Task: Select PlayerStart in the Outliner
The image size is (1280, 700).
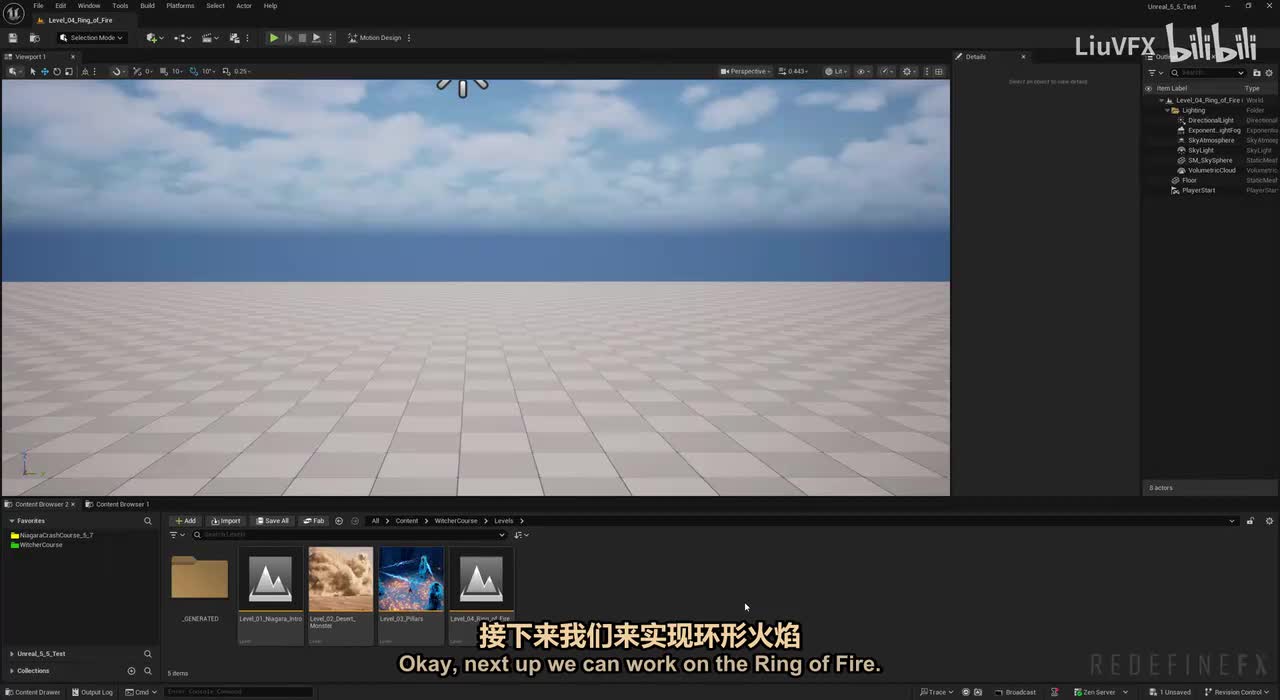Action: tap(1199, 190)
